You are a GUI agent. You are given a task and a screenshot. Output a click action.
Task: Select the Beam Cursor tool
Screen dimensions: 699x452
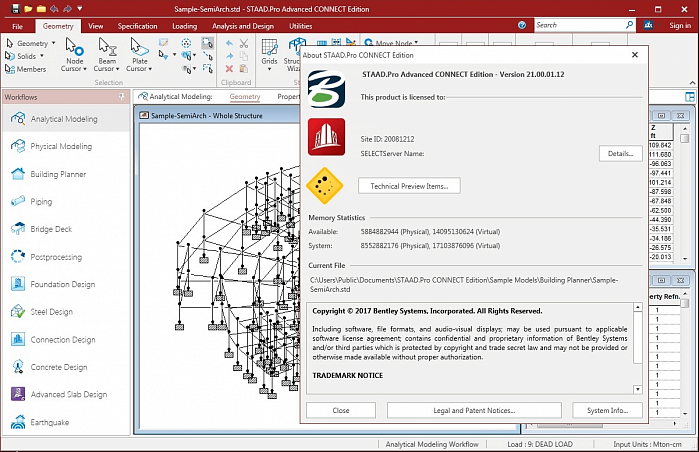coord(107,54)
